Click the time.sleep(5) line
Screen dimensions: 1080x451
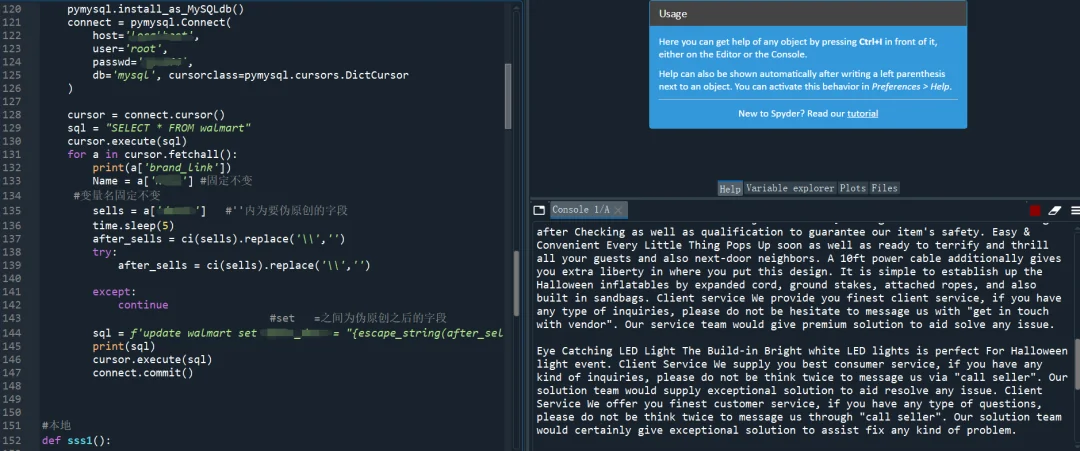[x=133, y=226]
